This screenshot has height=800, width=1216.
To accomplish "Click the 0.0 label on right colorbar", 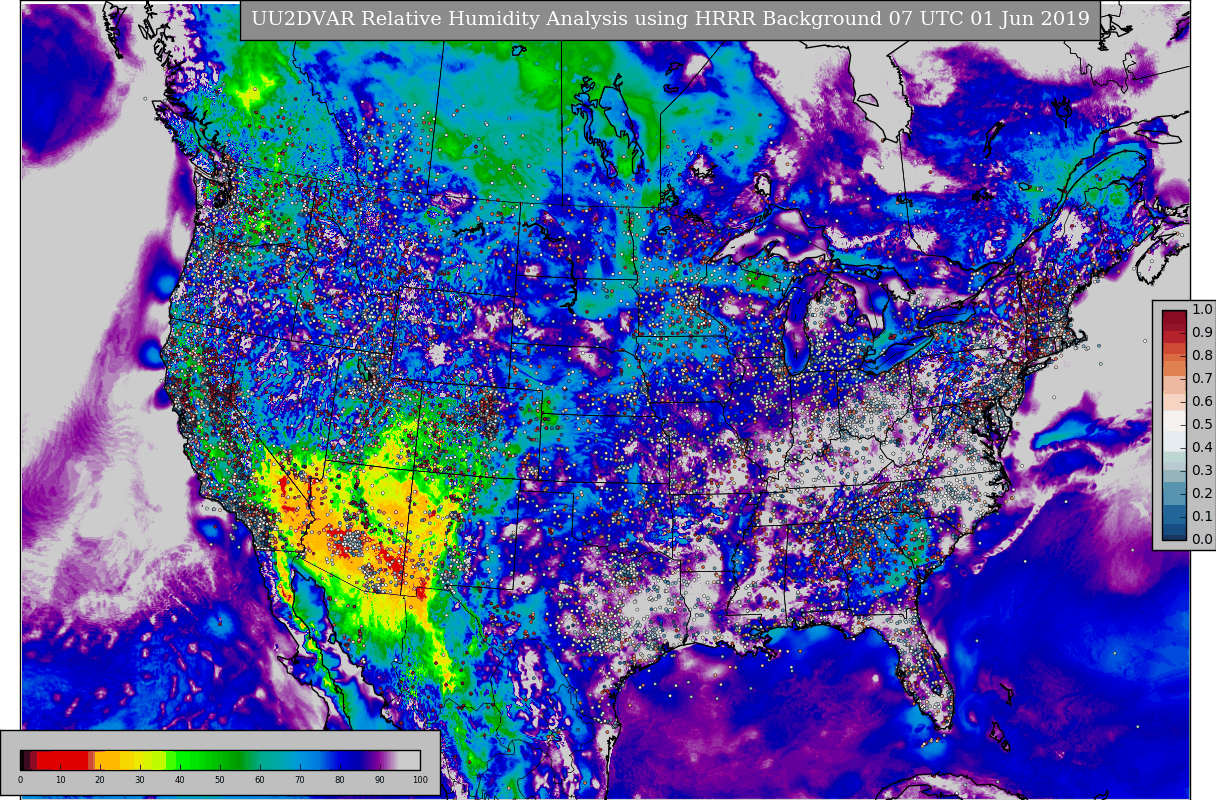I will (1202, 539).
